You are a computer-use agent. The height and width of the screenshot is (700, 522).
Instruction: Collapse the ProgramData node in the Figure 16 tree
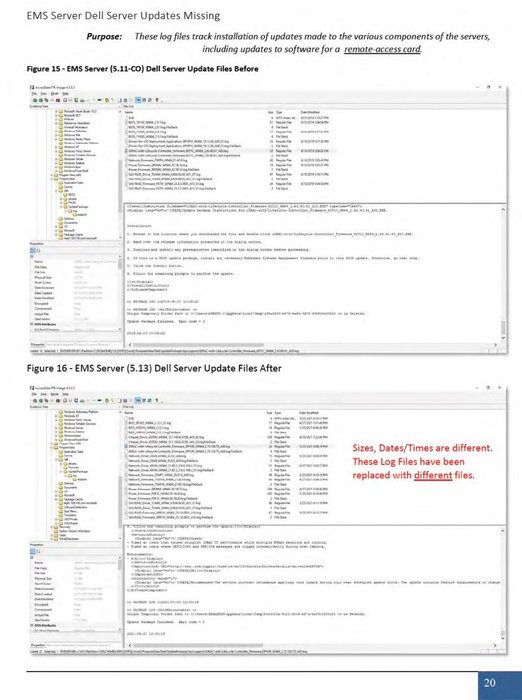51,448
